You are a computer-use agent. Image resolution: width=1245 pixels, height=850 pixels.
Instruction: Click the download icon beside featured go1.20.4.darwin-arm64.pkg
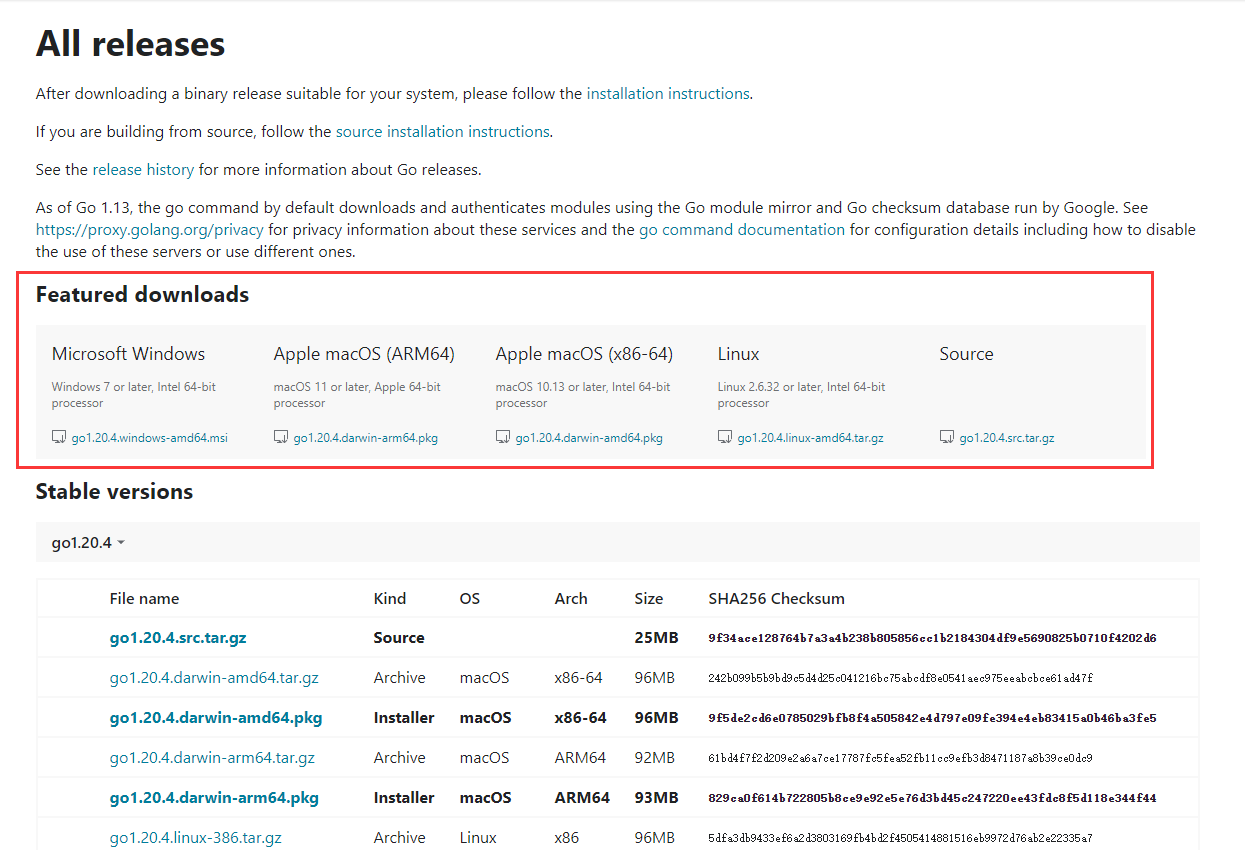point(281,437)
